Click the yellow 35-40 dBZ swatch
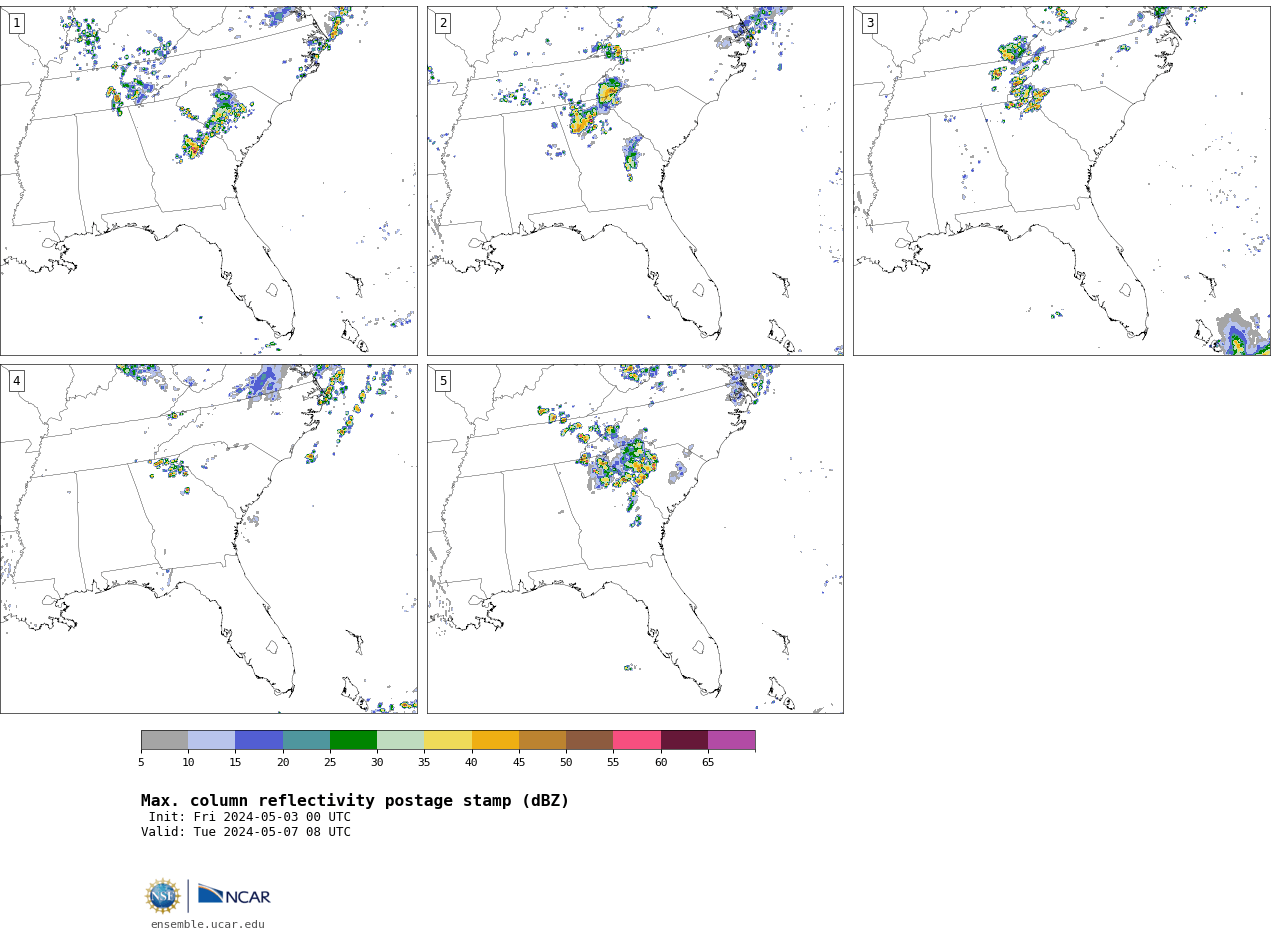1280x936 pixels. 448,740
